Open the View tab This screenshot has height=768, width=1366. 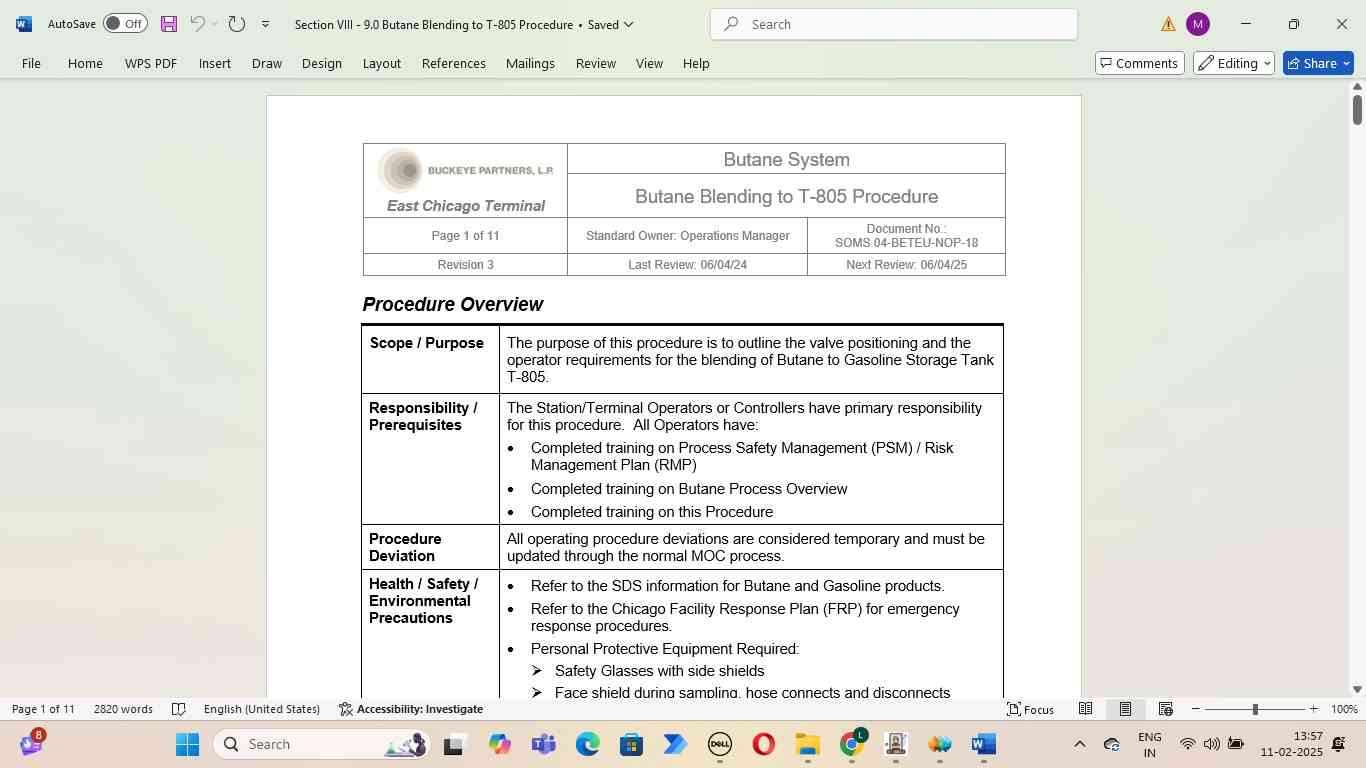[x=649, y=63]
